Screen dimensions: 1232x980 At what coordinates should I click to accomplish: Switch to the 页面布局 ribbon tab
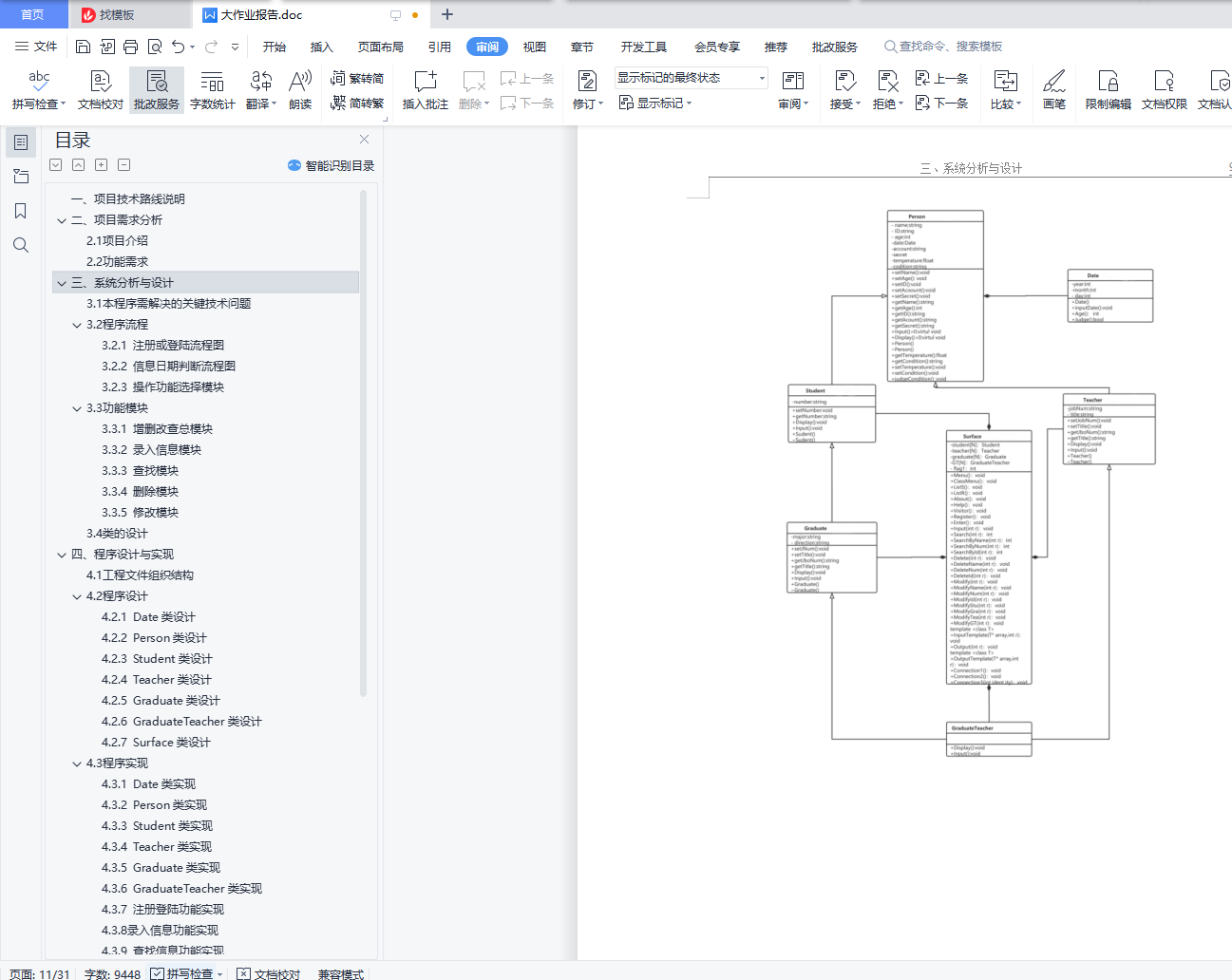pos(381,47)
